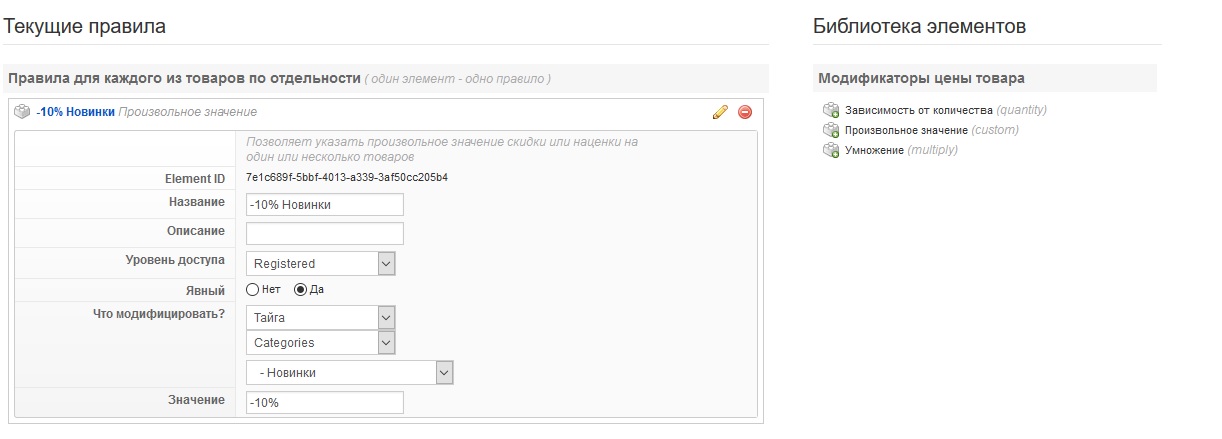Select the Нет radio button
This screenshot has width=1222, height=439.
[252, 289]
